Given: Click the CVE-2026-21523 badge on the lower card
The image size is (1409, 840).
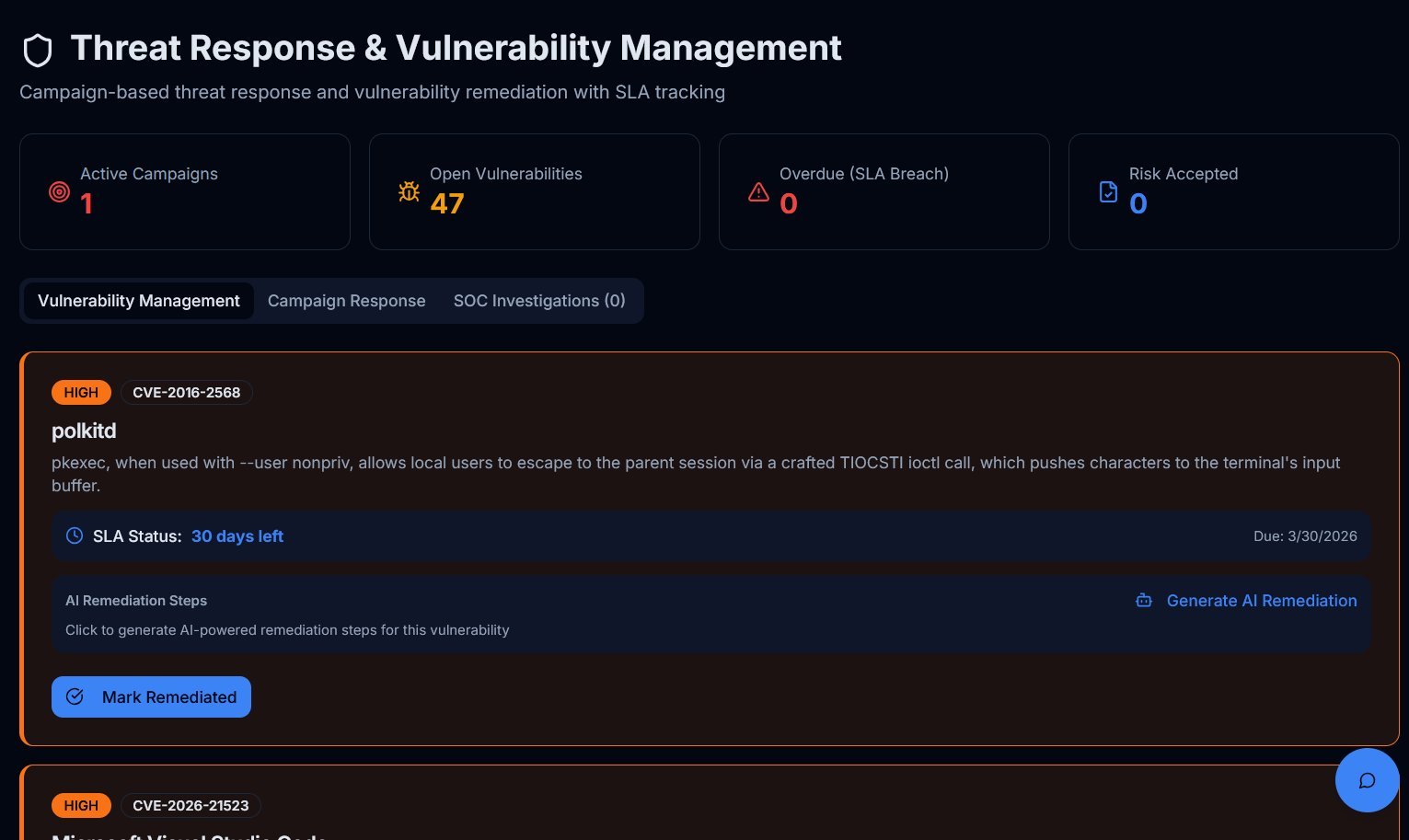Looking at the screenshot, I should point(191,805).
